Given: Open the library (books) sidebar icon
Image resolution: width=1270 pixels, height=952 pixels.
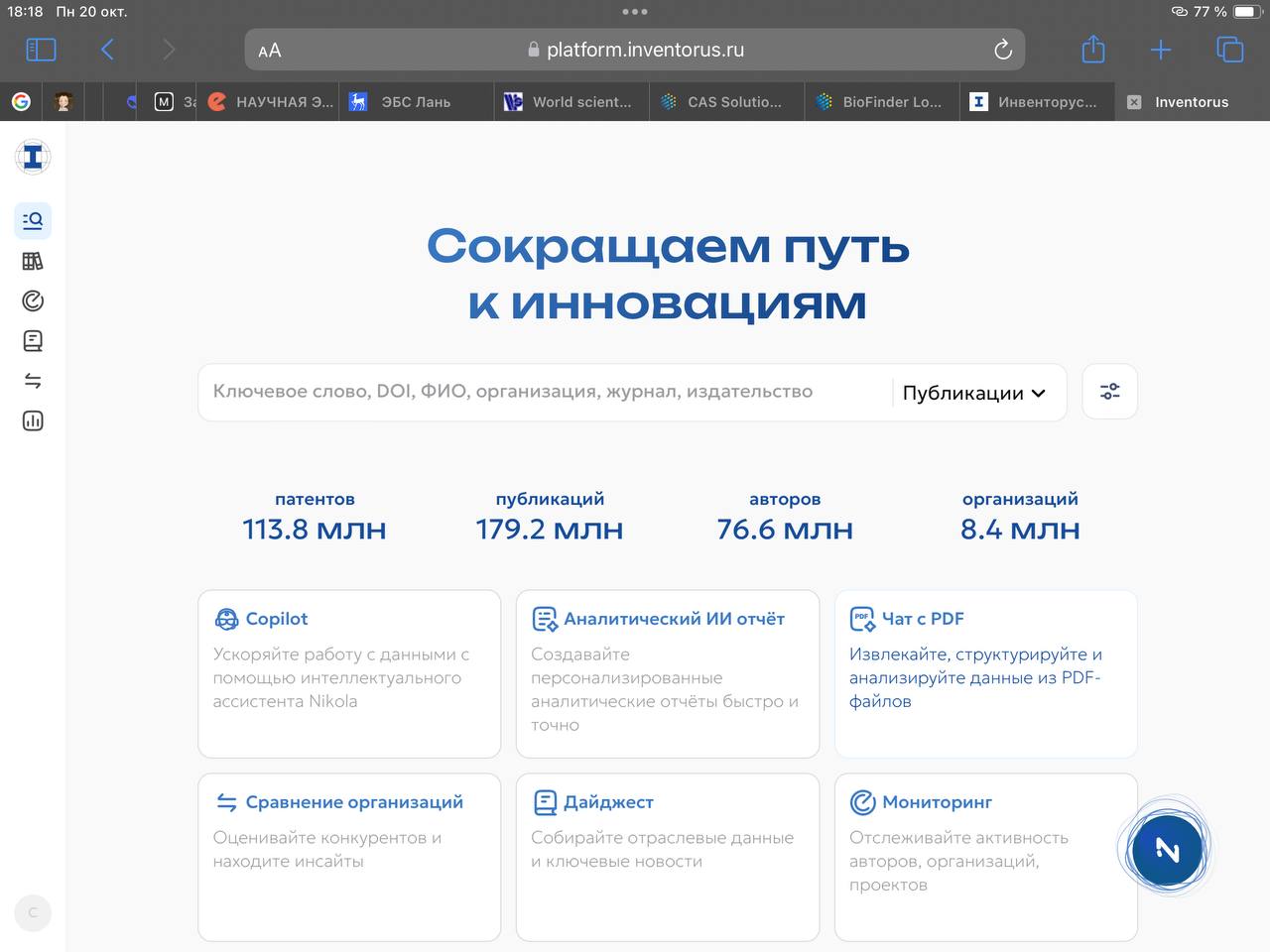Looking at the screenshot, I should point(32,261).
